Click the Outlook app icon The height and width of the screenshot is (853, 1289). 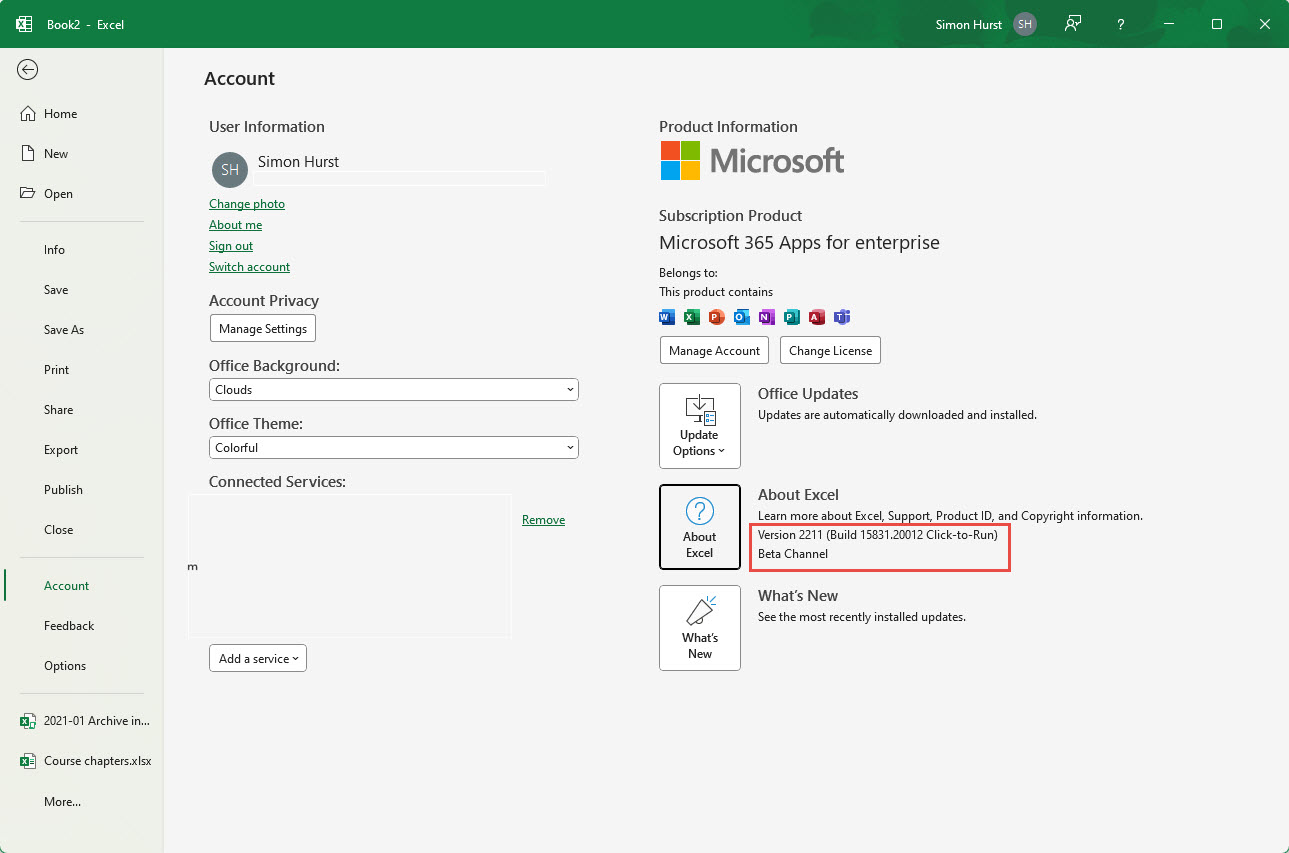click(x=741, y=317)
